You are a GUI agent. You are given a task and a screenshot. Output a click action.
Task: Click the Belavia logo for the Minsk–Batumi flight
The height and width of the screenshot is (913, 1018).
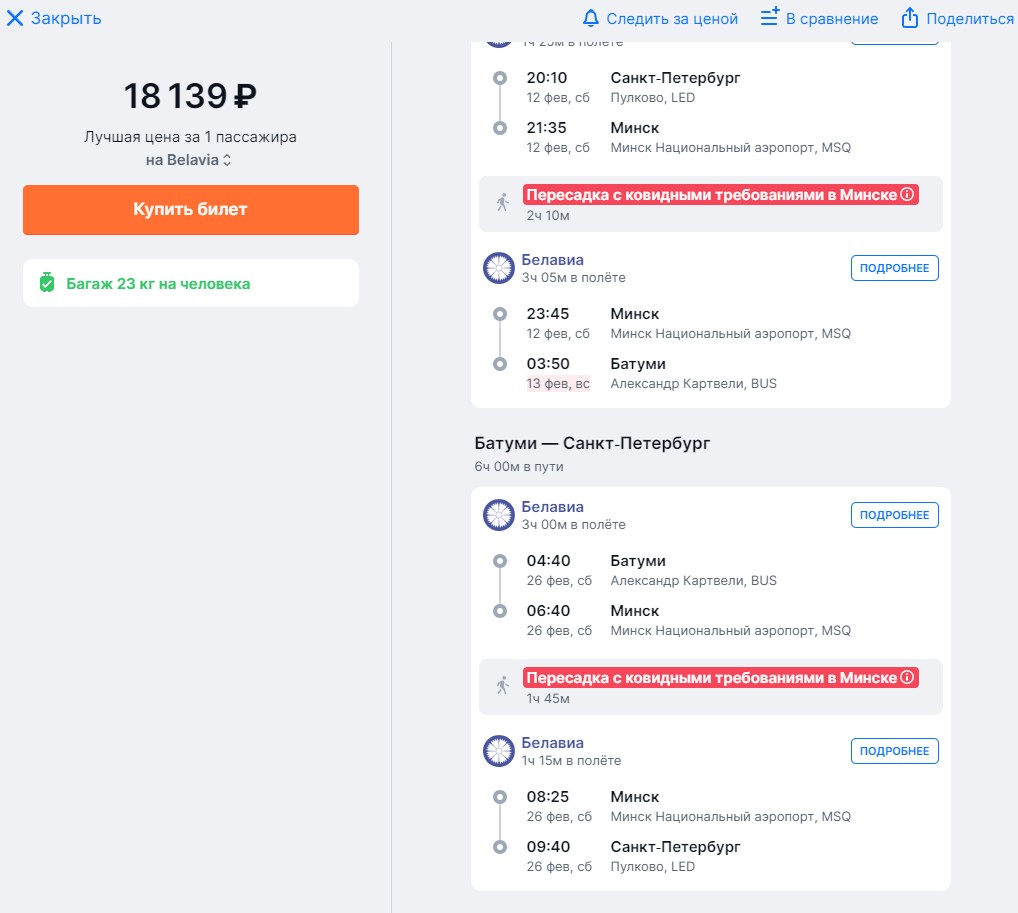click(499, 268)
